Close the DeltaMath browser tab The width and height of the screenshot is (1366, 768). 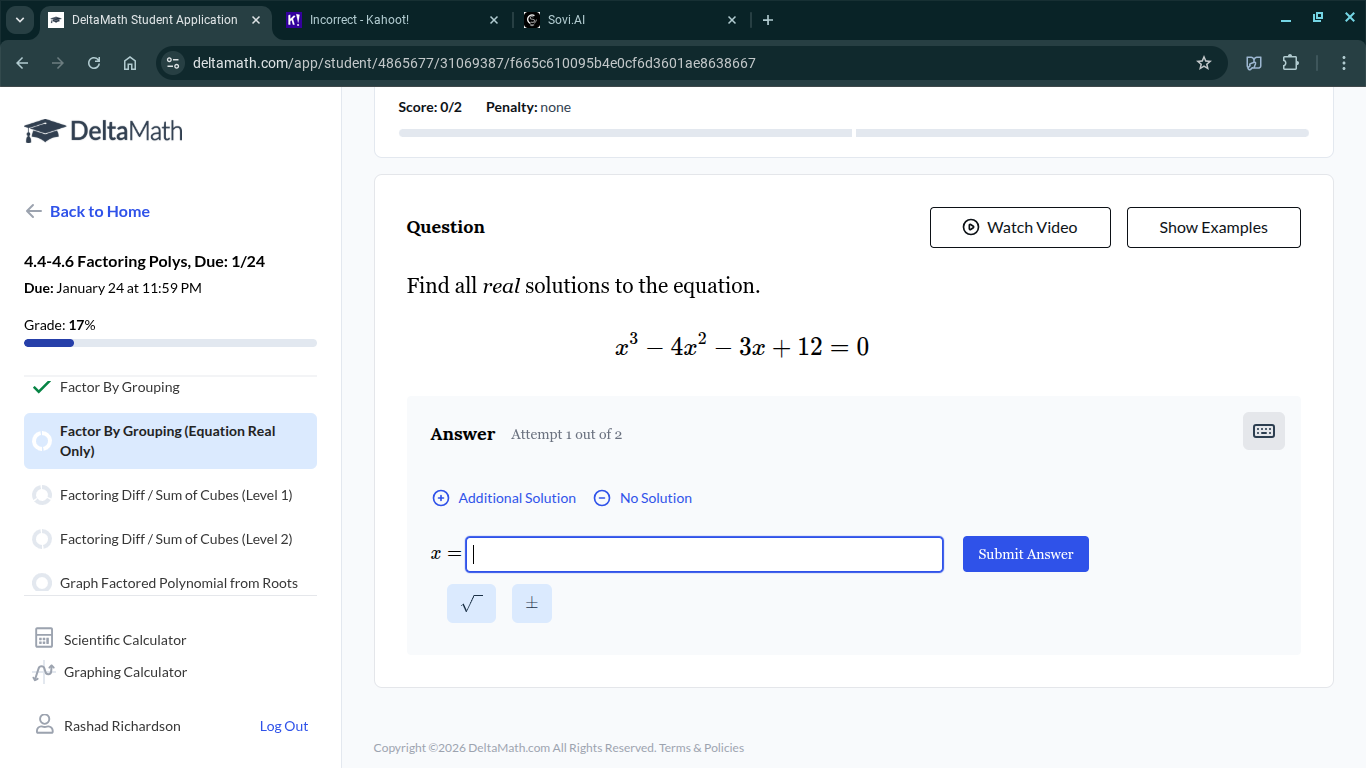(256, 20)
